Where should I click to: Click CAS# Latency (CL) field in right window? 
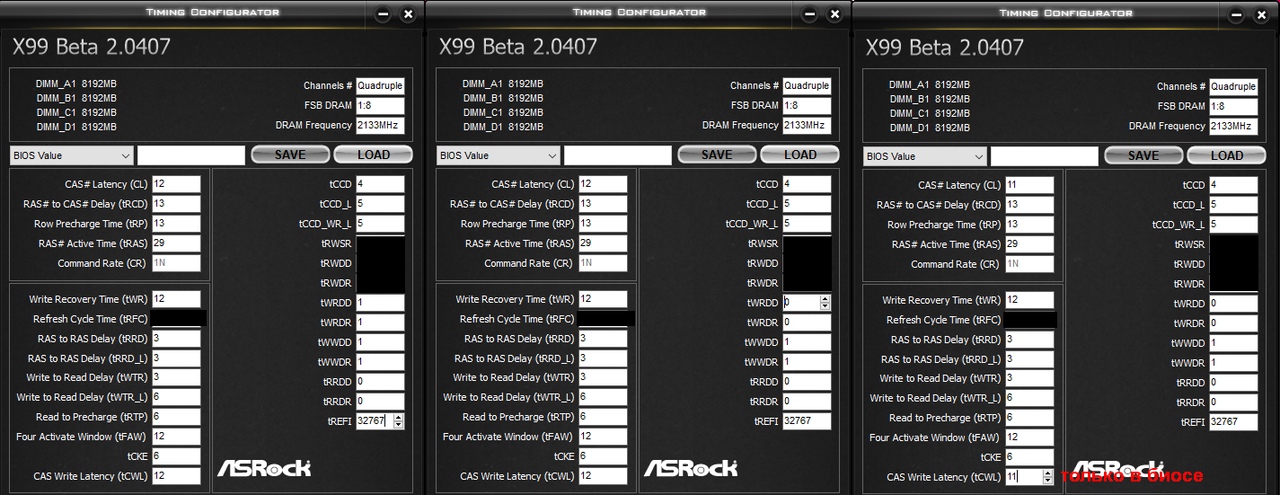[1029, 185]
